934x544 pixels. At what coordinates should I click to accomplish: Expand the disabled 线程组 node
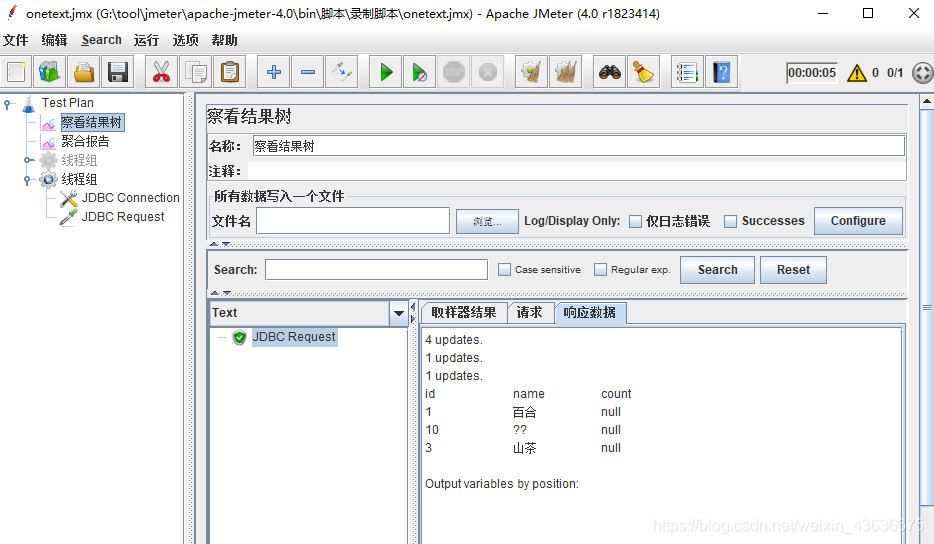(27, 160)
